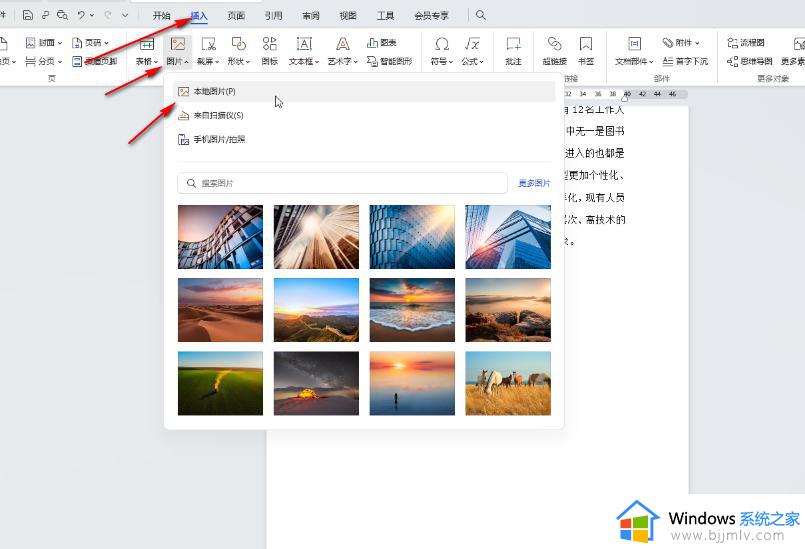Go to the 引用 tab
Image resolution: width=805 pixels, height=549 pixels.
(x=274, y=16)
